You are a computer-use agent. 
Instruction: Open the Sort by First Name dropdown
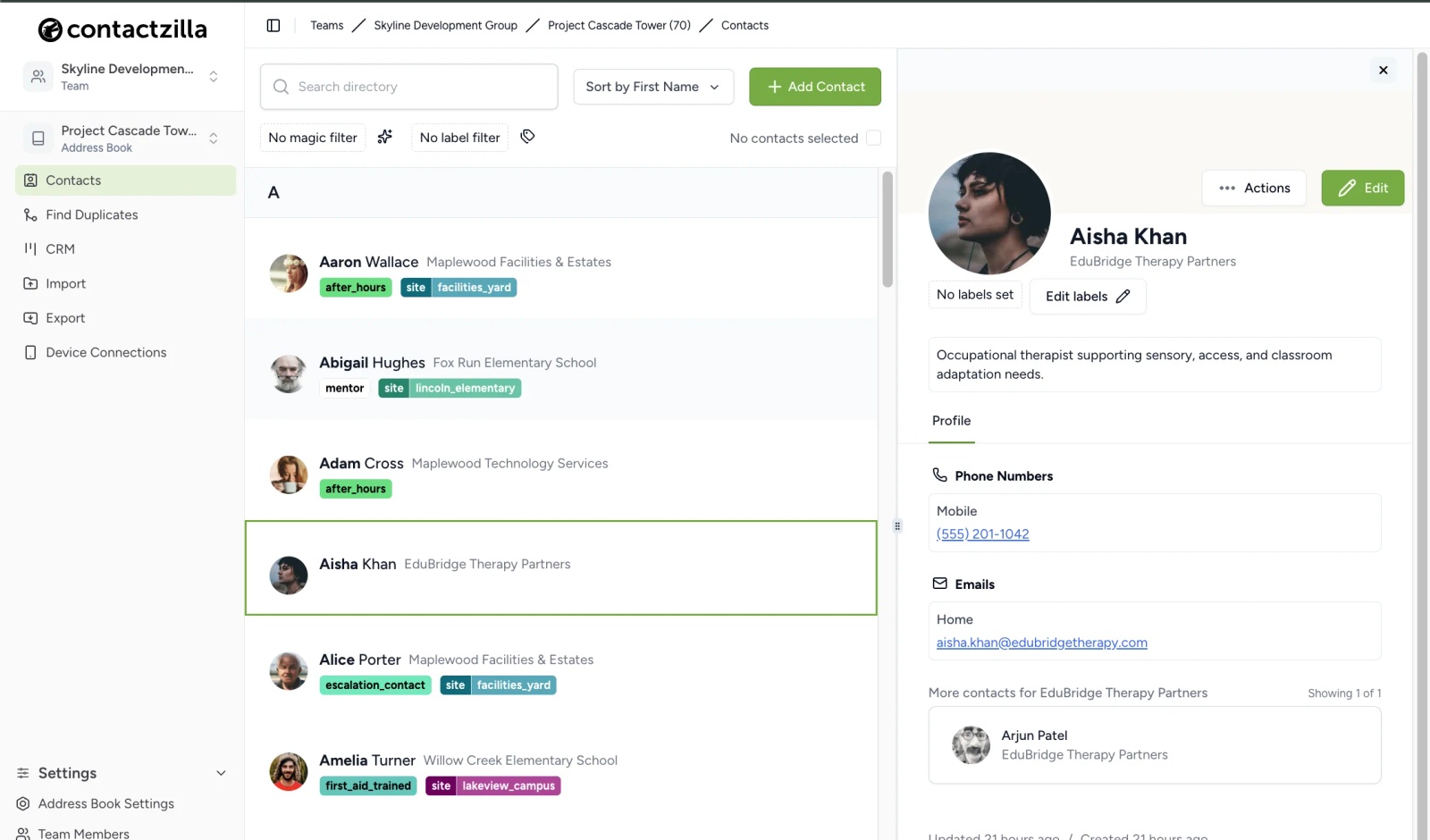coord(653,87)
